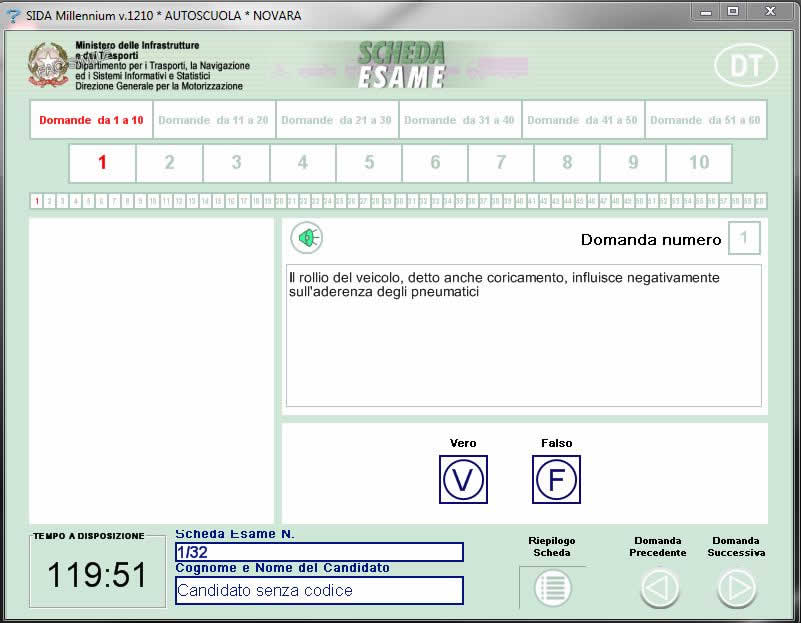Open the Domande da 21 a 30 tab
Image resolution: width=801 pixels, height=623 pixels.
[336, 120]
